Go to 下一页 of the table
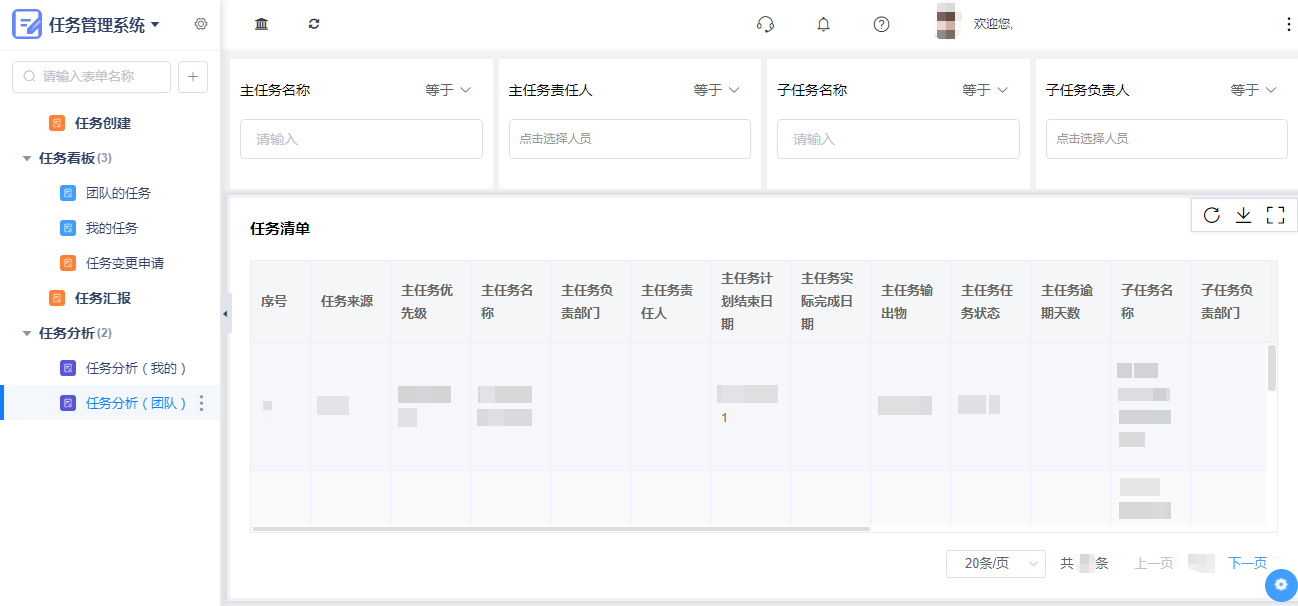Screen dimensions: 1298x606 coord(1247,563)
